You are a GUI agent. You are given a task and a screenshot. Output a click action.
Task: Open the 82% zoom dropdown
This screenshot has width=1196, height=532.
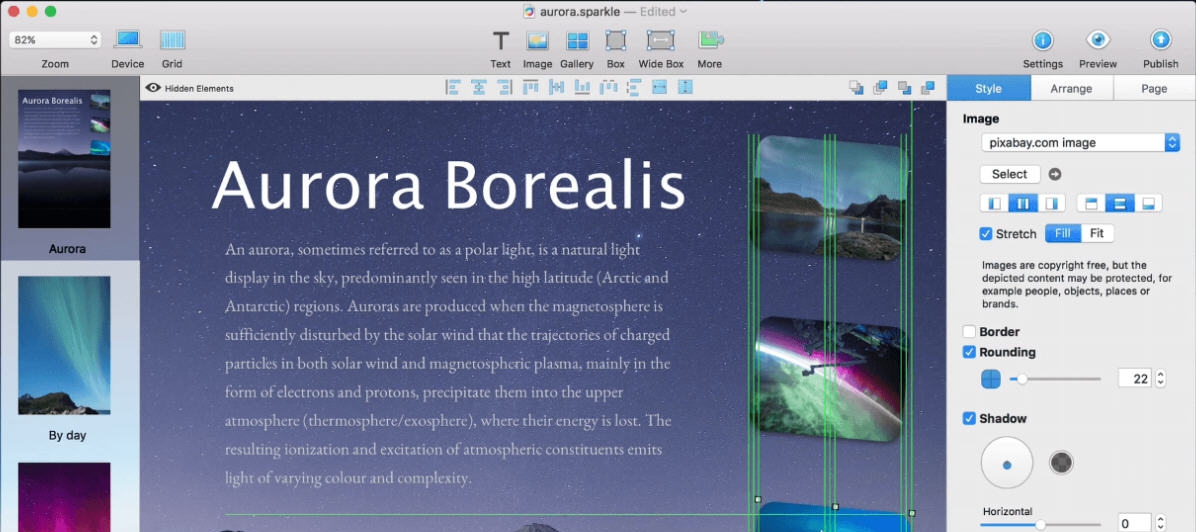click(55, 40)
